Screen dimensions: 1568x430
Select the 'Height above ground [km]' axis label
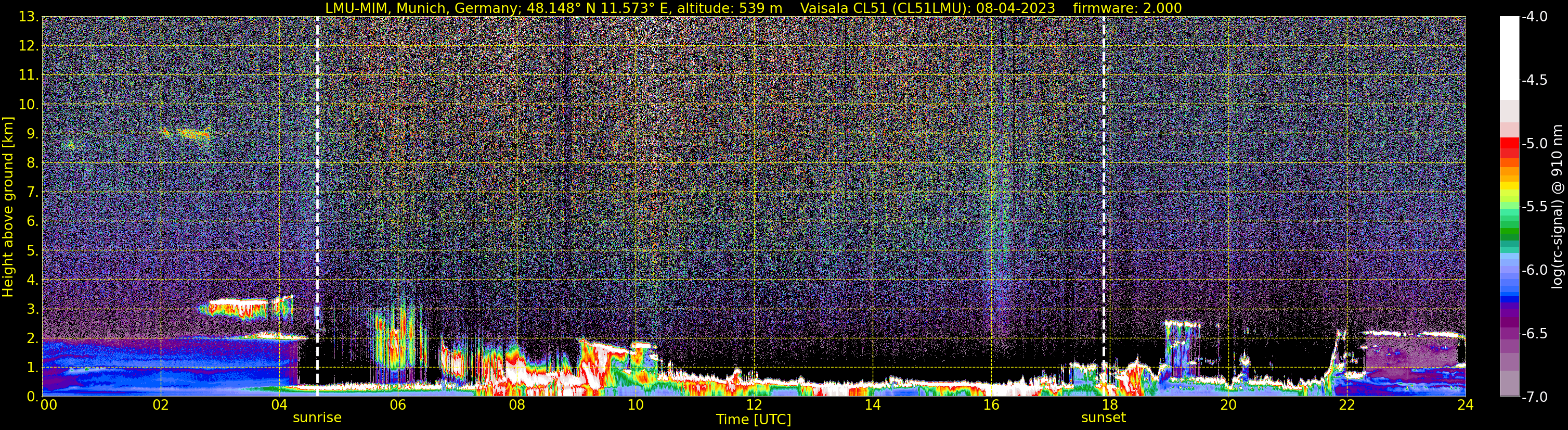[x=8, y=207]
